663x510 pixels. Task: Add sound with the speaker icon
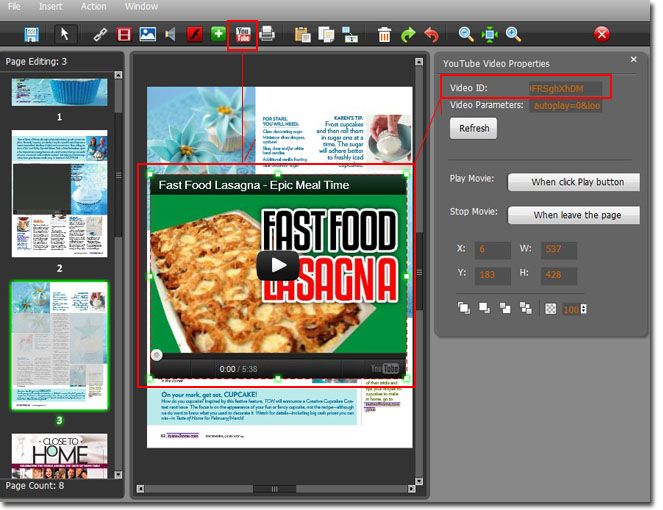tap(171, 34)
